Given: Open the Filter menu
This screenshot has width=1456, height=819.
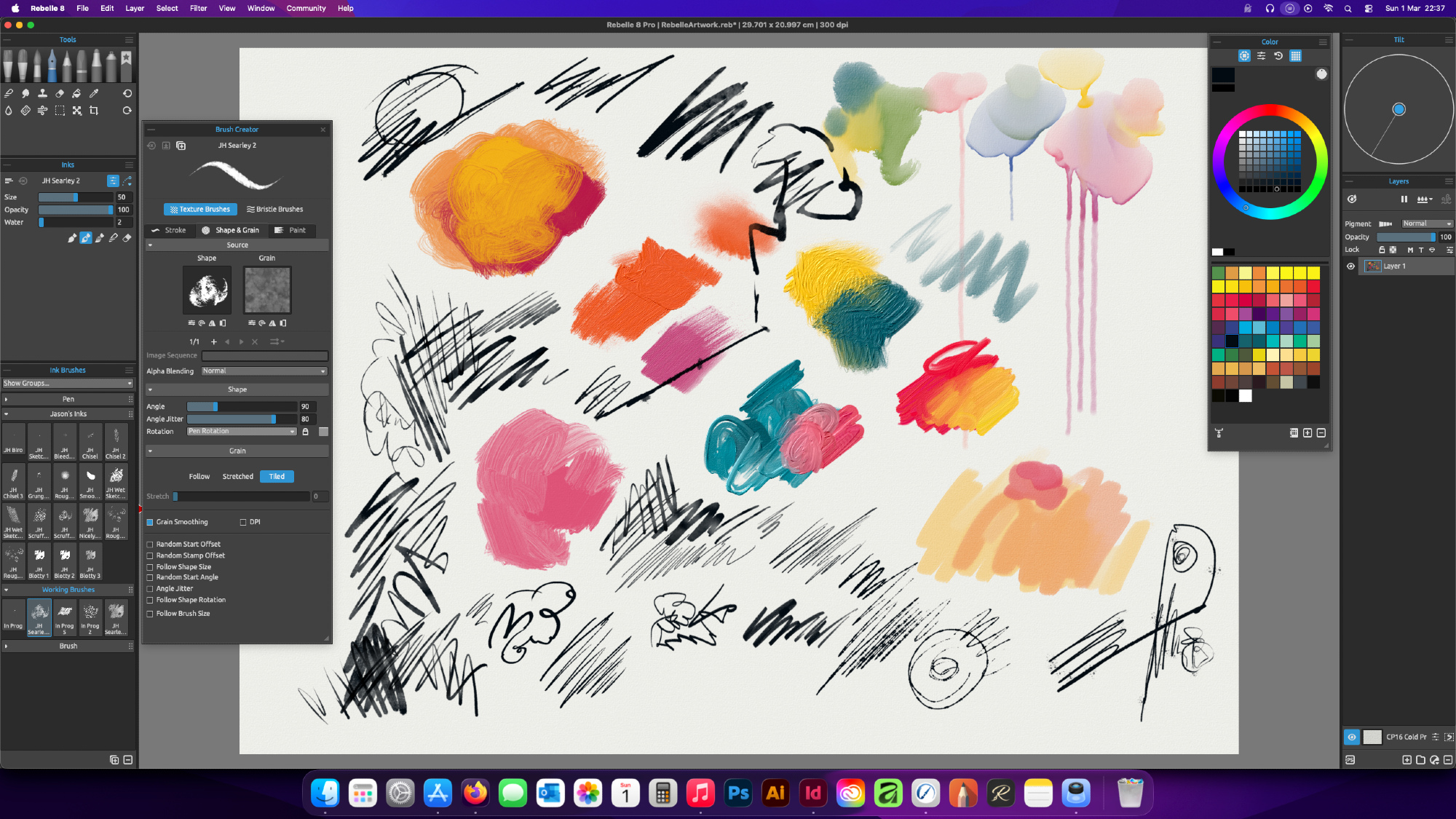Looking at the screenshot, I should coord(198,8).
